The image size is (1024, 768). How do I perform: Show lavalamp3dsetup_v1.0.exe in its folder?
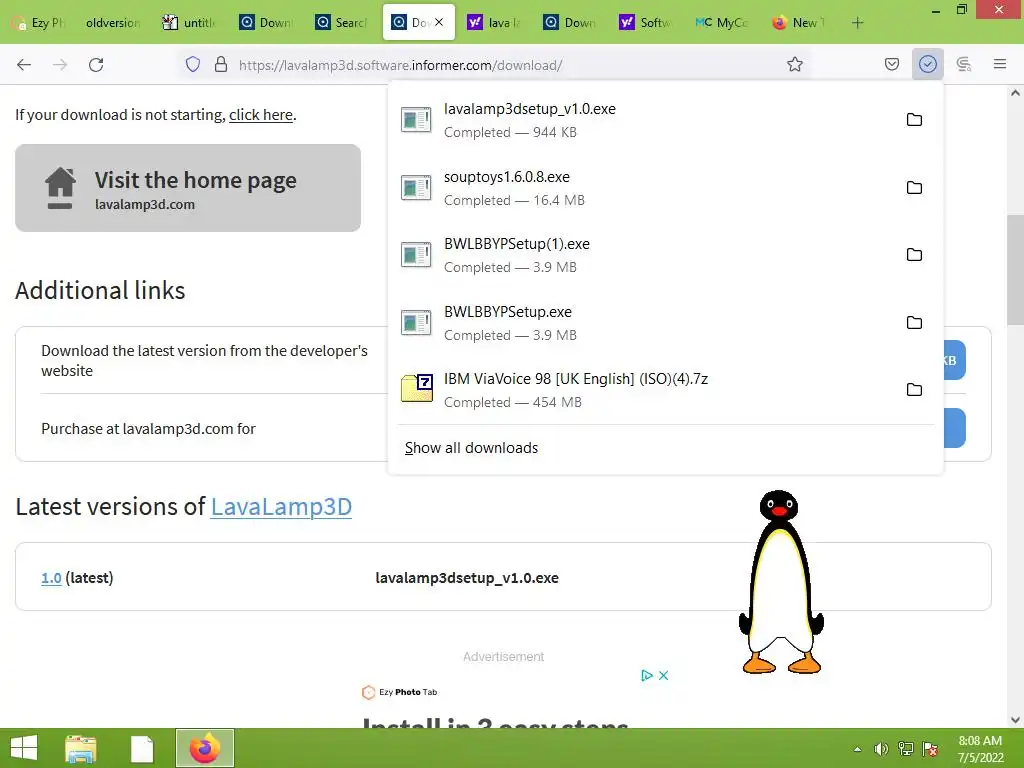[x=914, y=120]
